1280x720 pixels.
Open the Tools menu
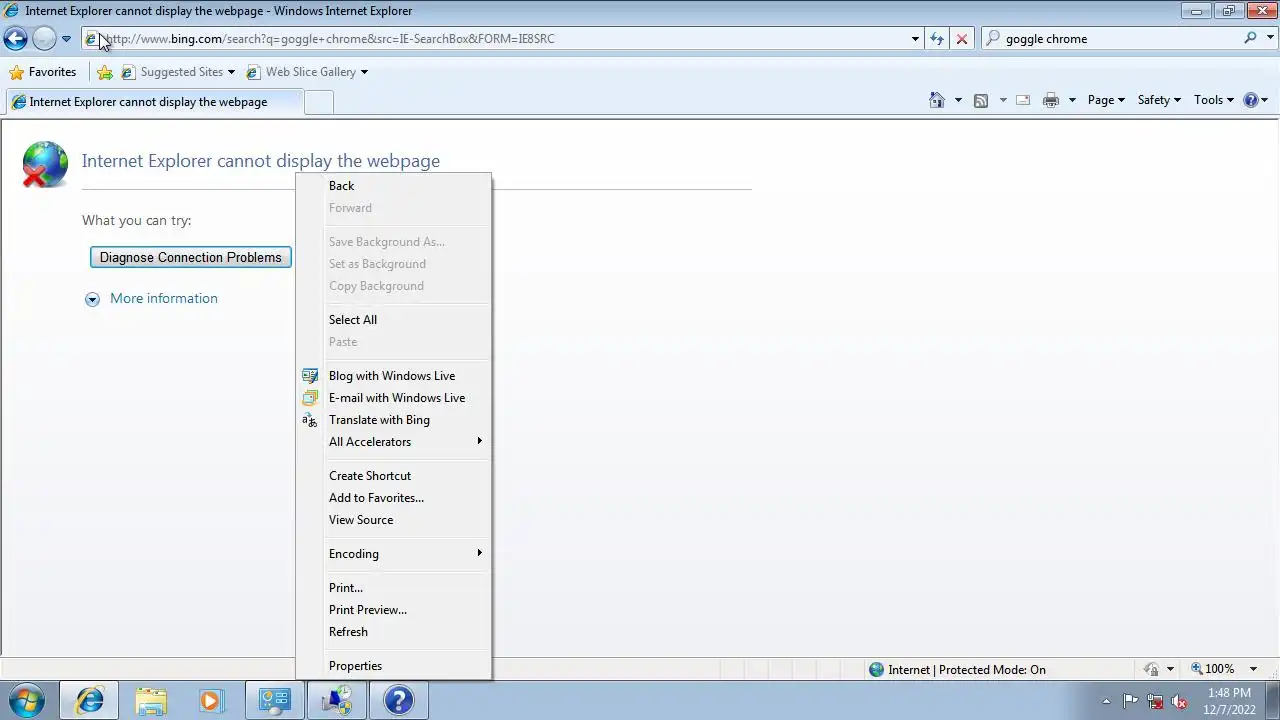click(1214, 100)
